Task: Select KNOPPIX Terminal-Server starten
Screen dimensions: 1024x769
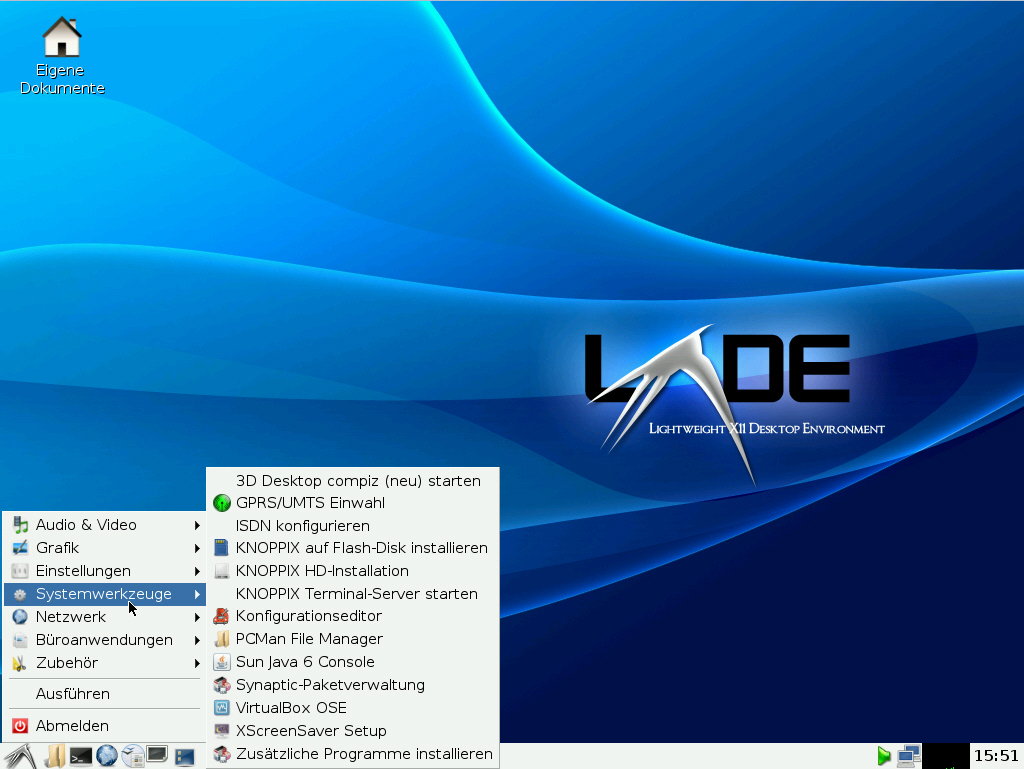Action: pos(353,594)
